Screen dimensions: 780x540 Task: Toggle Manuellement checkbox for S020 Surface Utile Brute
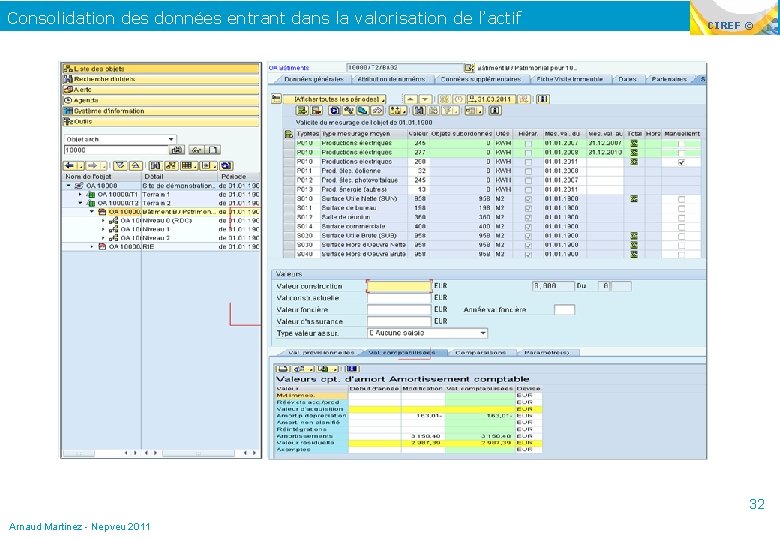pos(682,236)
